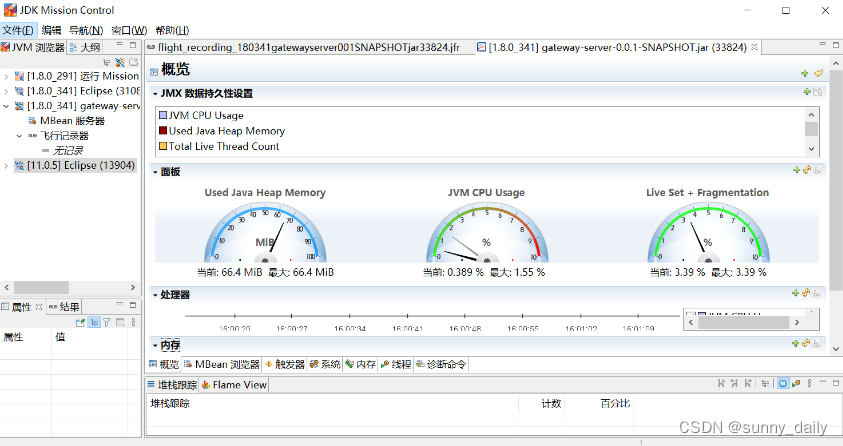
Task: Click the yellow reset arrow beside 概览 title
Action: point(818,73)
